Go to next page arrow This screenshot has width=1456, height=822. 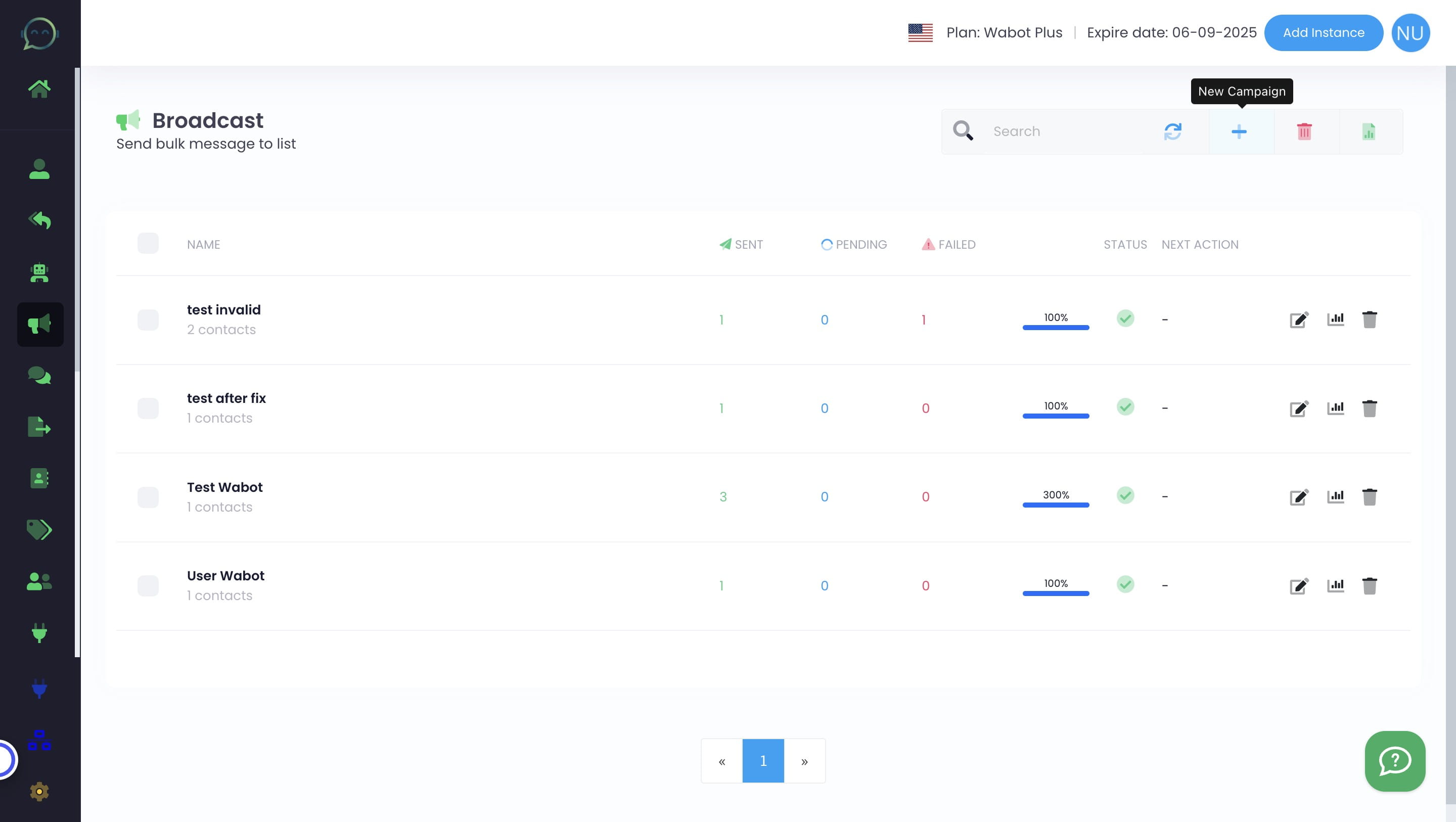pos(804,761)
